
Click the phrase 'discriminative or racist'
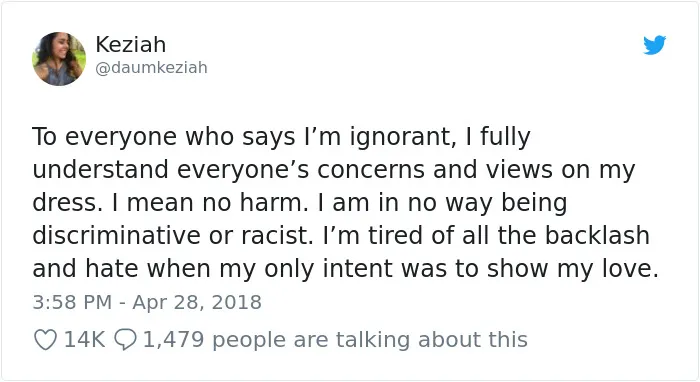tap(173, 235)
